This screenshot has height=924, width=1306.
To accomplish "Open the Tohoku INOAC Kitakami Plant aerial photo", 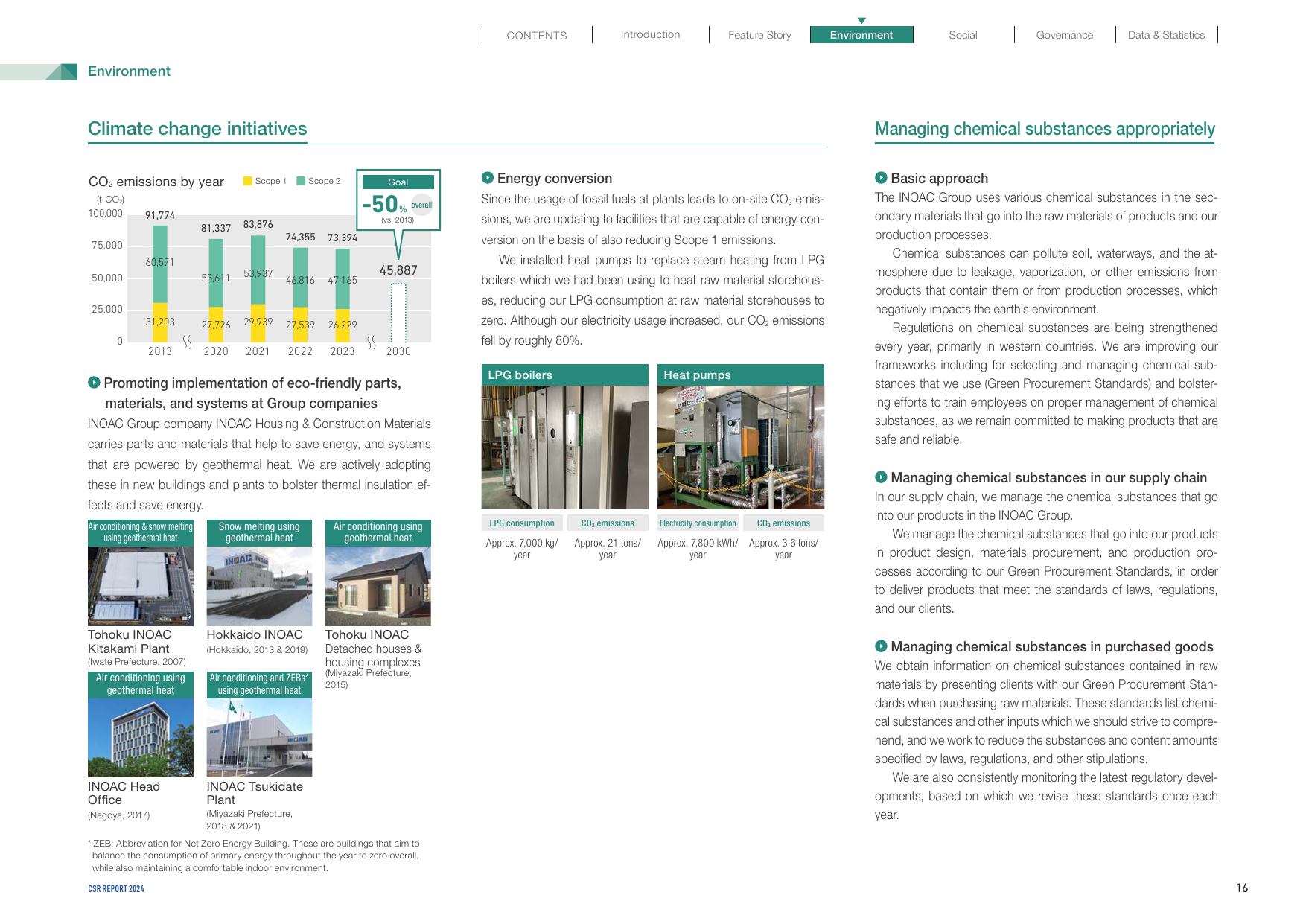I will pyautogui.click(x=141, y=586).
